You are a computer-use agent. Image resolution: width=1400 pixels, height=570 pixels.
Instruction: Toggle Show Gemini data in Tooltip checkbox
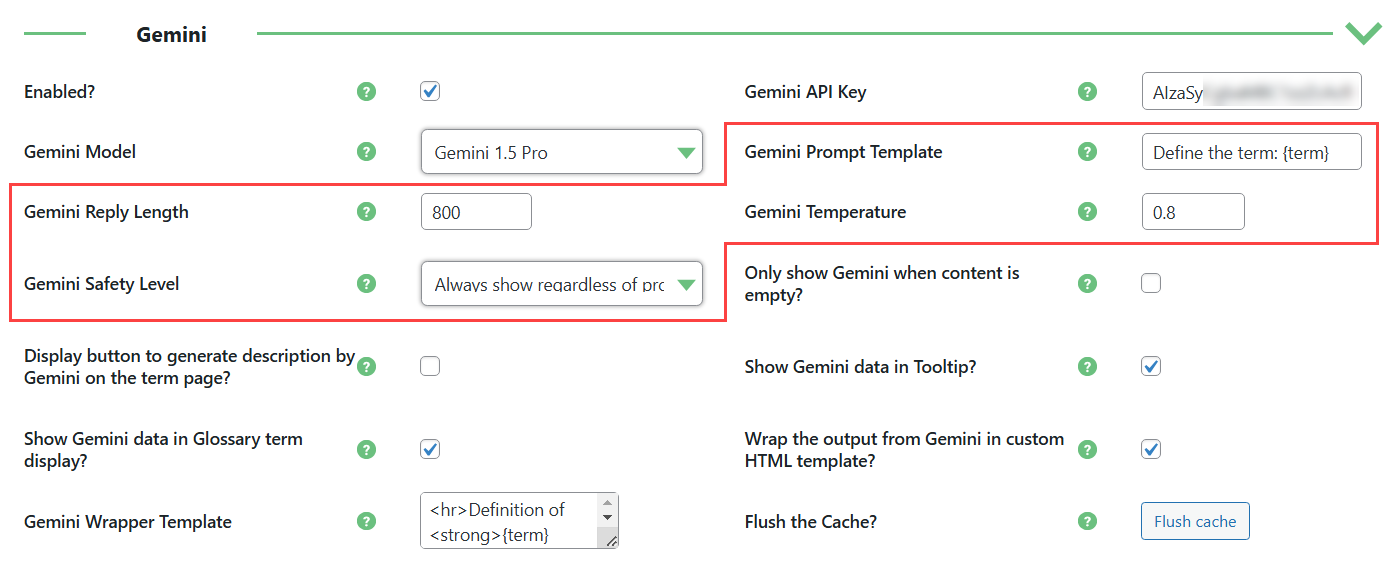[1151, 366]
